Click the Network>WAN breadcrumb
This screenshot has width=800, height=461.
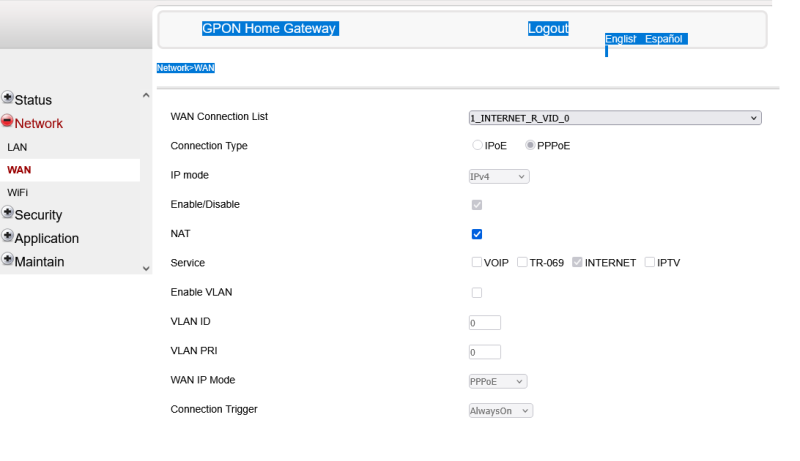pyautogui.click(x=186, y=68)
